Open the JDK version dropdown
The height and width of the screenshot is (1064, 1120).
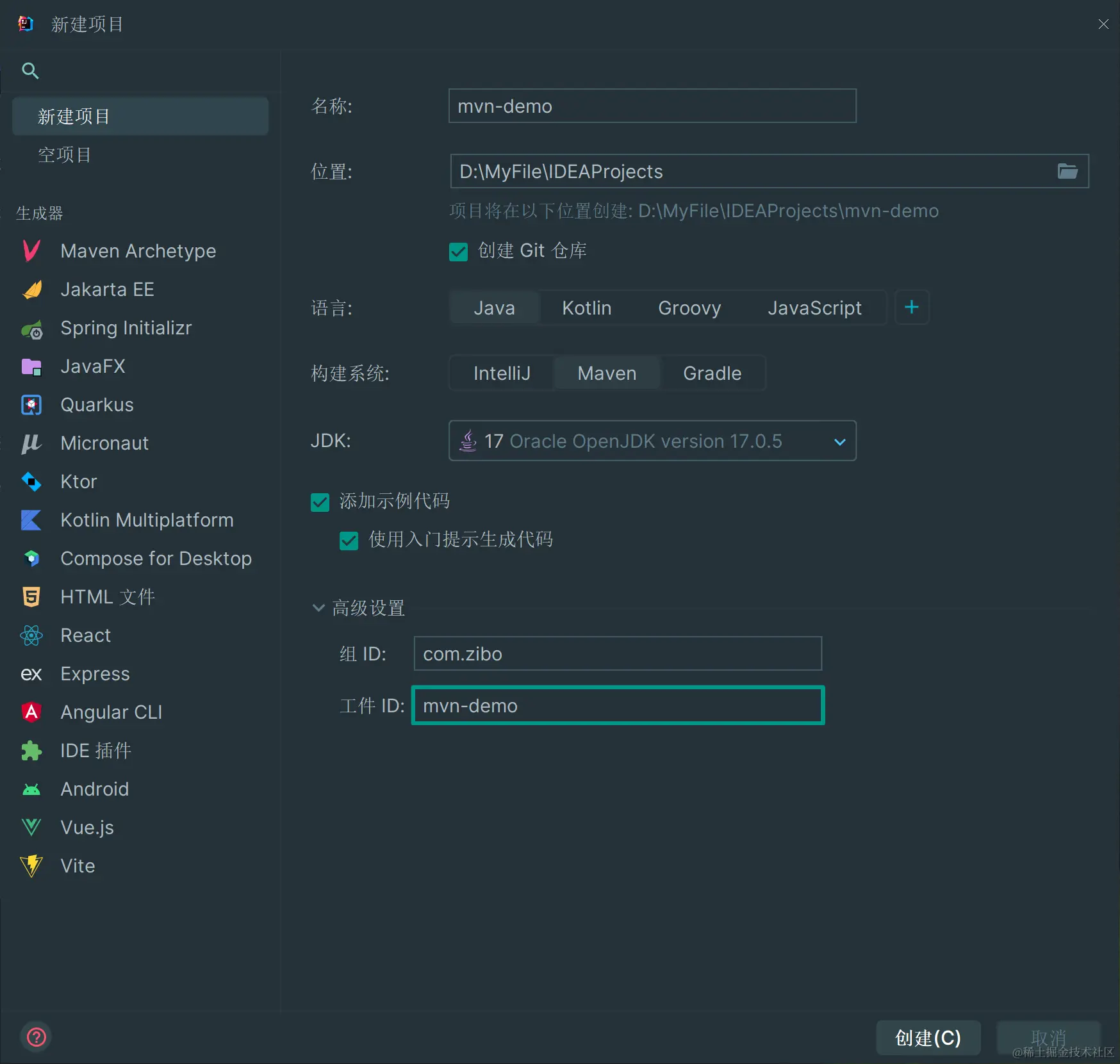[x=652, y=441]
